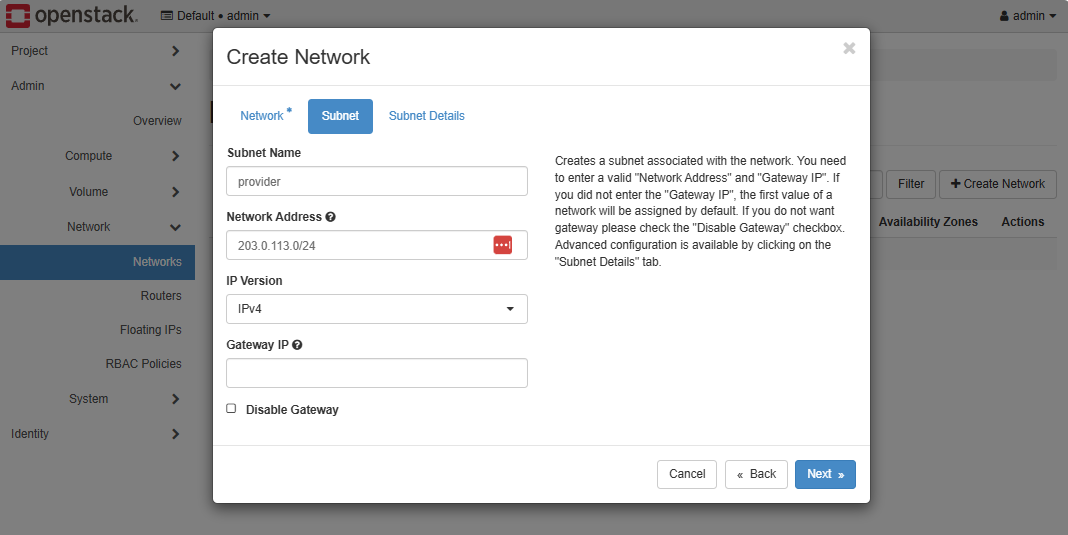Open the IP Version dropdown

(376, 309)
